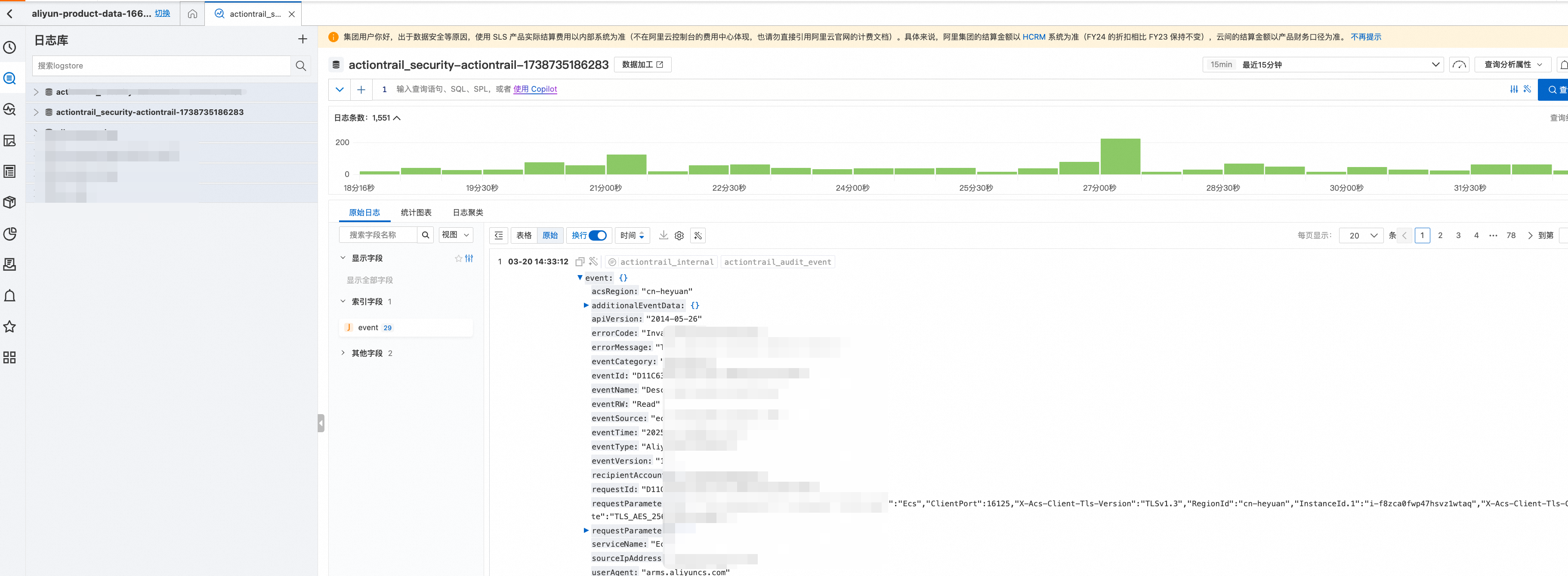Click the logstore search magnifier button

[x=301, y=66]
